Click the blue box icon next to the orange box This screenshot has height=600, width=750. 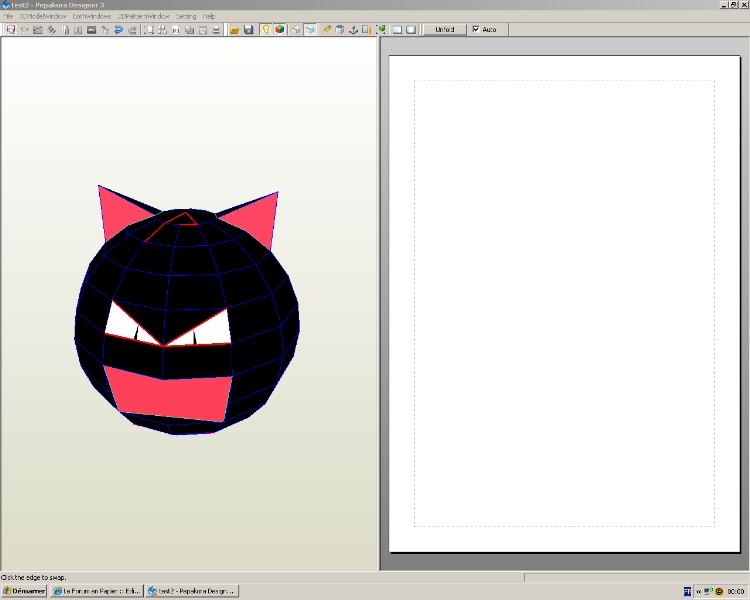310,30
